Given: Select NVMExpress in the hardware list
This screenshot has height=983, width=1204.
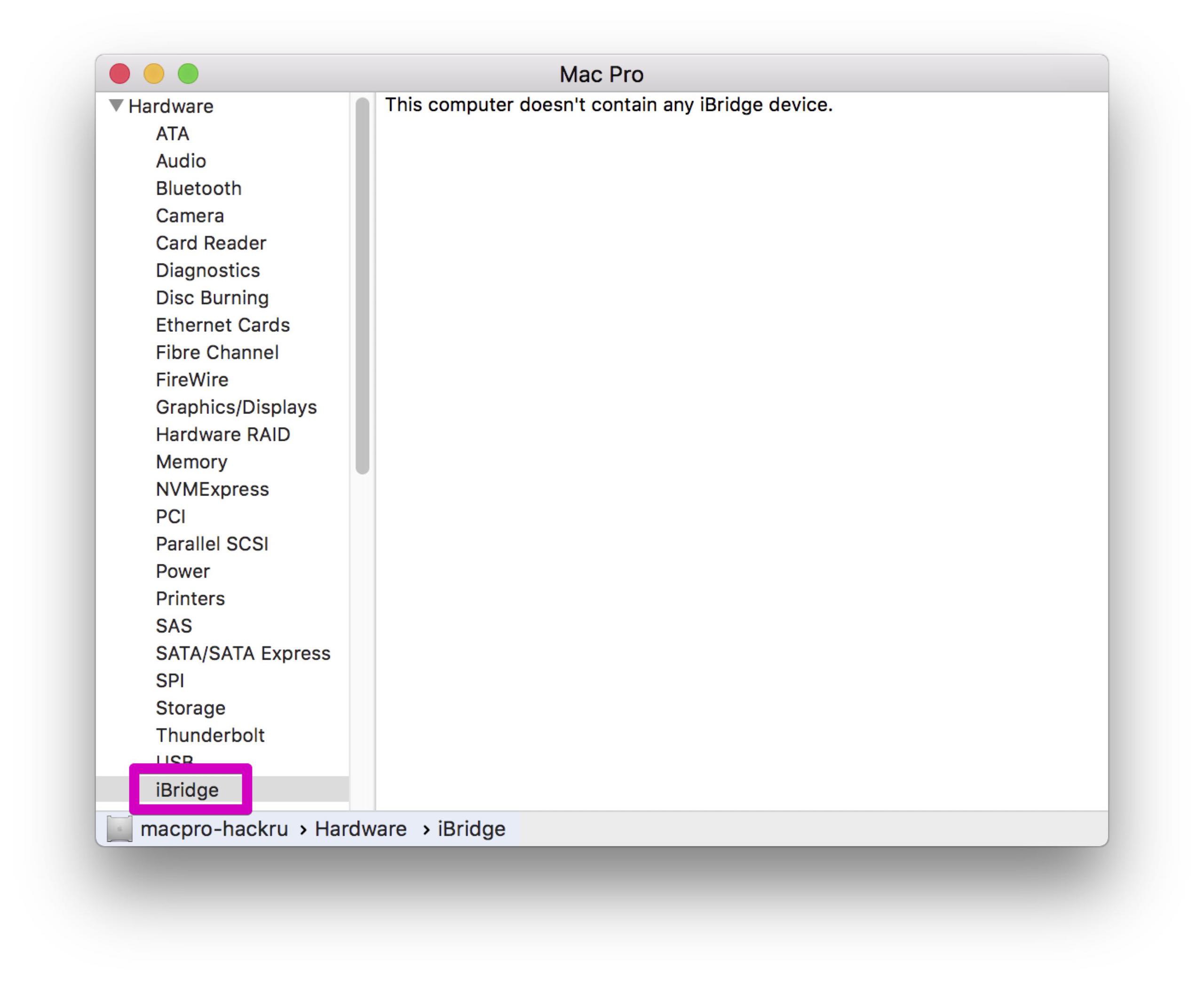Looking at the screenshot, I should 212,489.
